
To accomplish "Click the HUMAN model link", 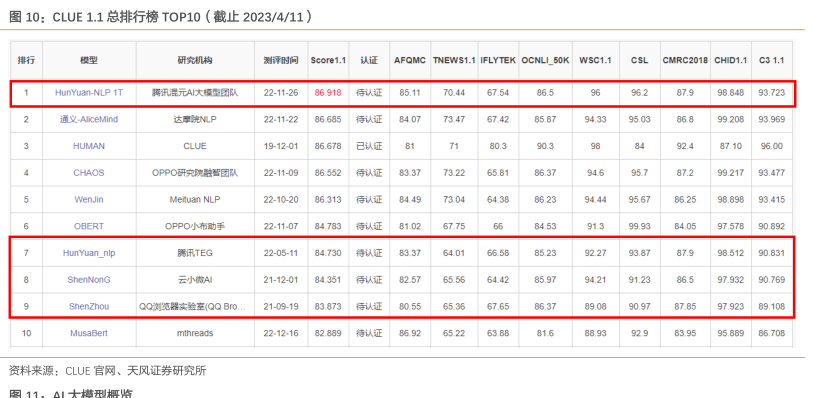I will (x=89, y=146).
